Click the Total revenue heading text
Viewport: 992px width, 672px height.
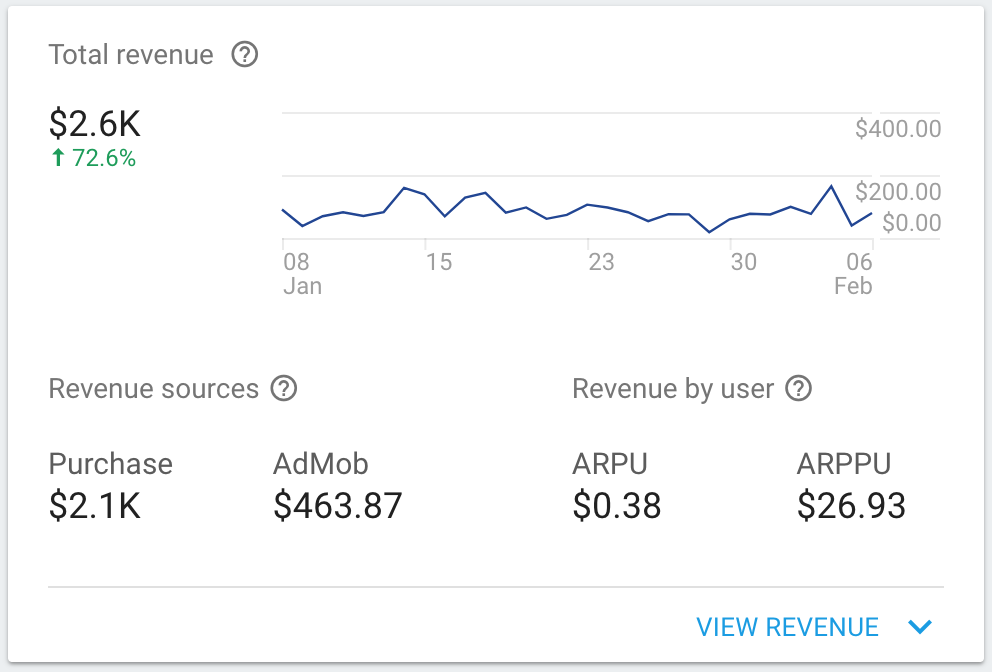click(131, 55)
